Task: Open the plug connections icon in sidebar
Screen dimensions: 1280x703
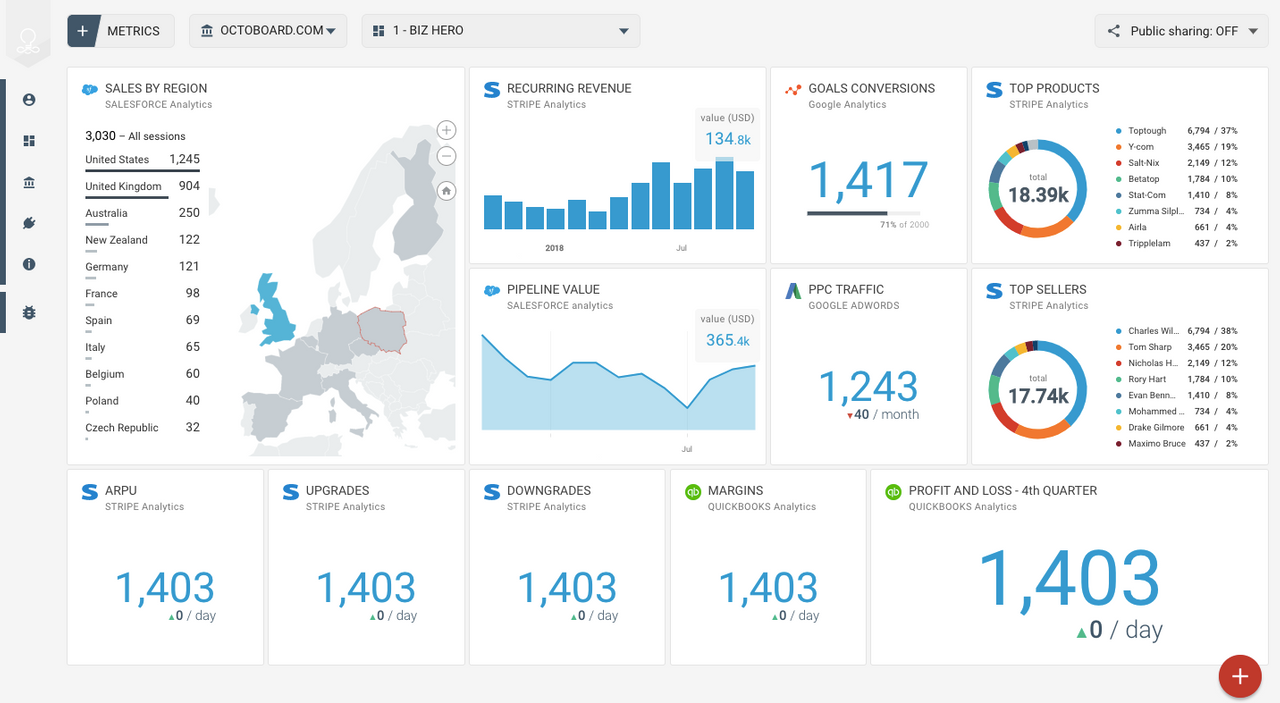Action: (x=28, y=223)
